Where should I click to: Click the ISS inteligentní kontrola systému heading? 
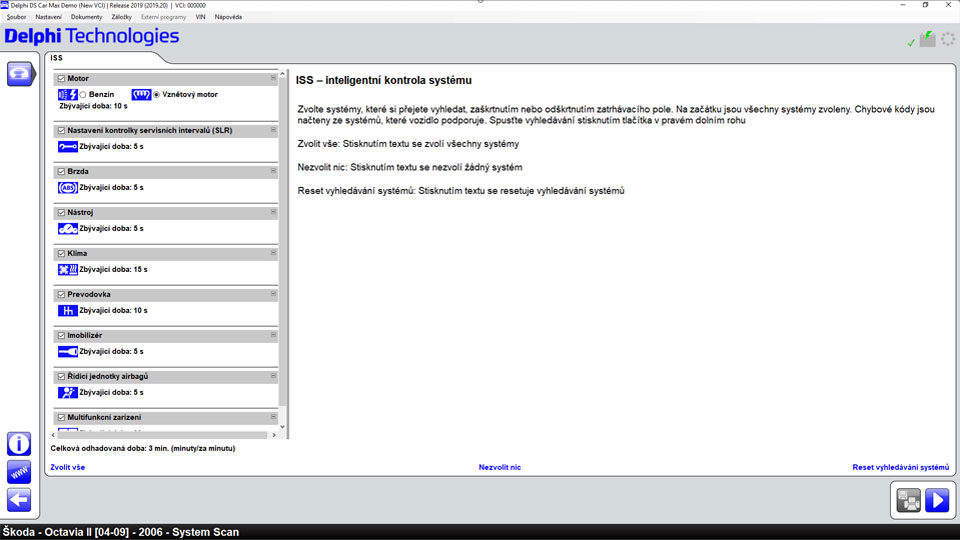pyautogui.click(x=384, y=80)
